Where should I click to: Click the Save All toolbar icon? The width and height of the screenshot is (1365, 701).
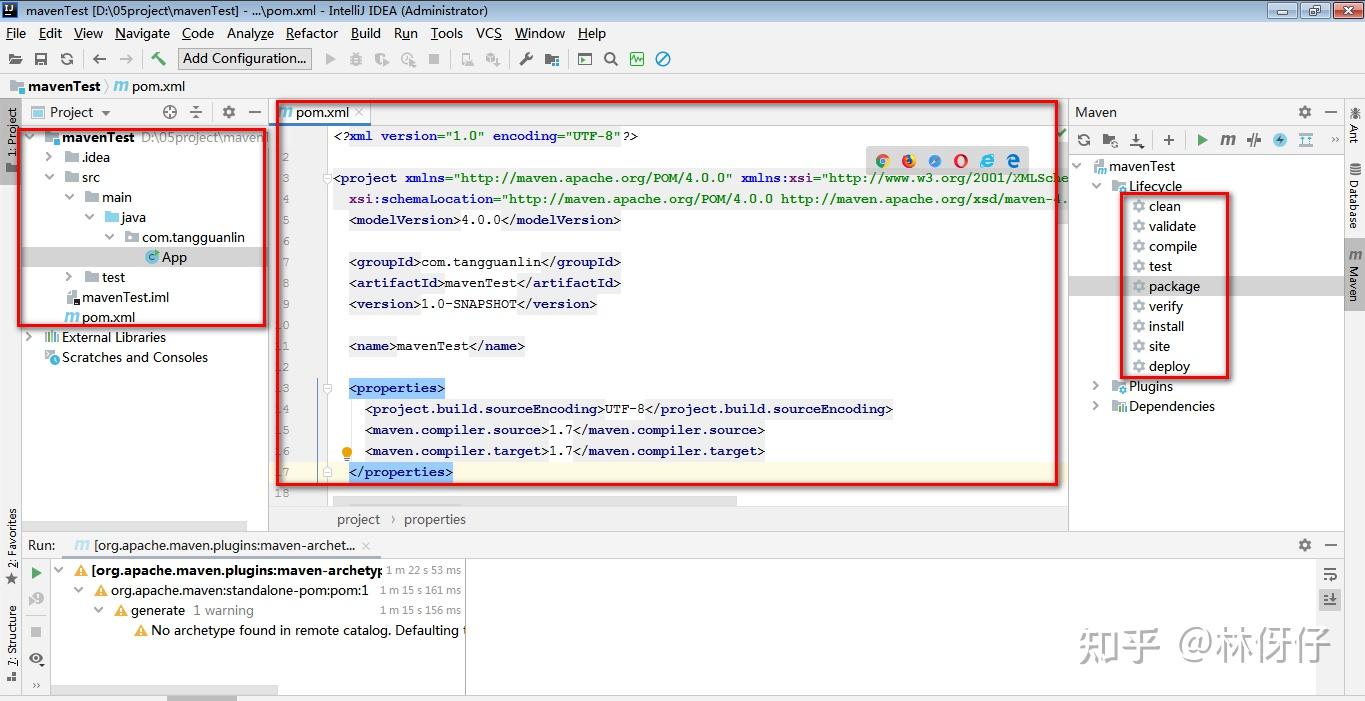pos(41,59)
